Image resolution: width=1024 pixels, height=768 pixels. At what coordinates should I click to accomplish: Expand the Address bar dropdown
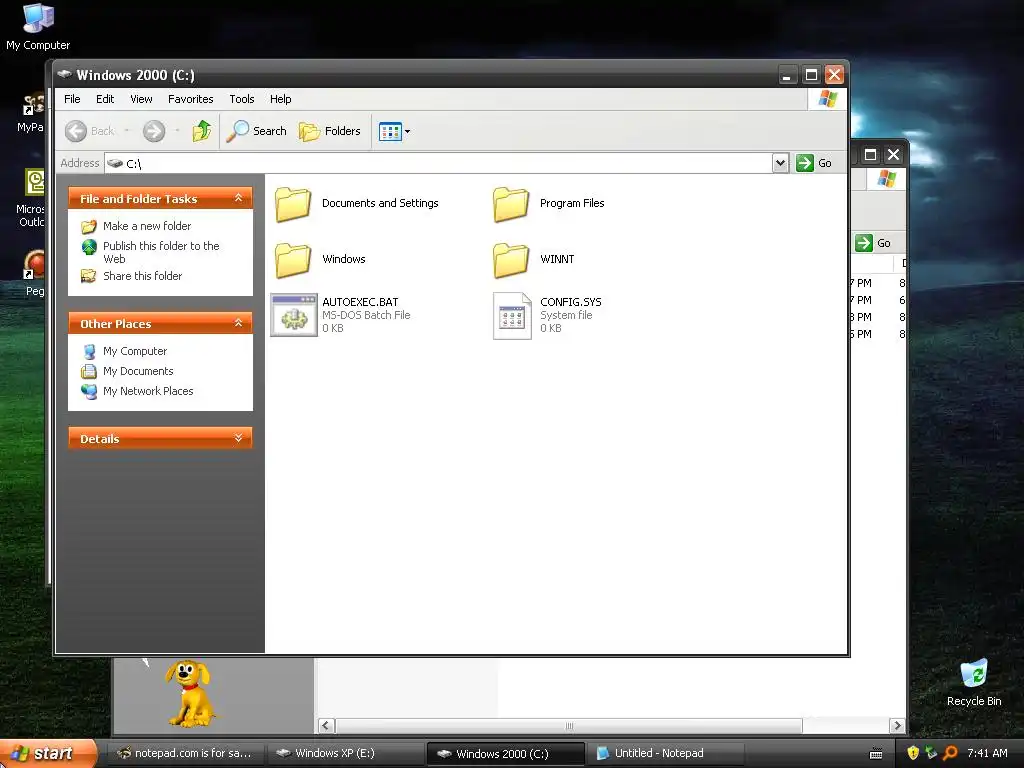point(780,163)
